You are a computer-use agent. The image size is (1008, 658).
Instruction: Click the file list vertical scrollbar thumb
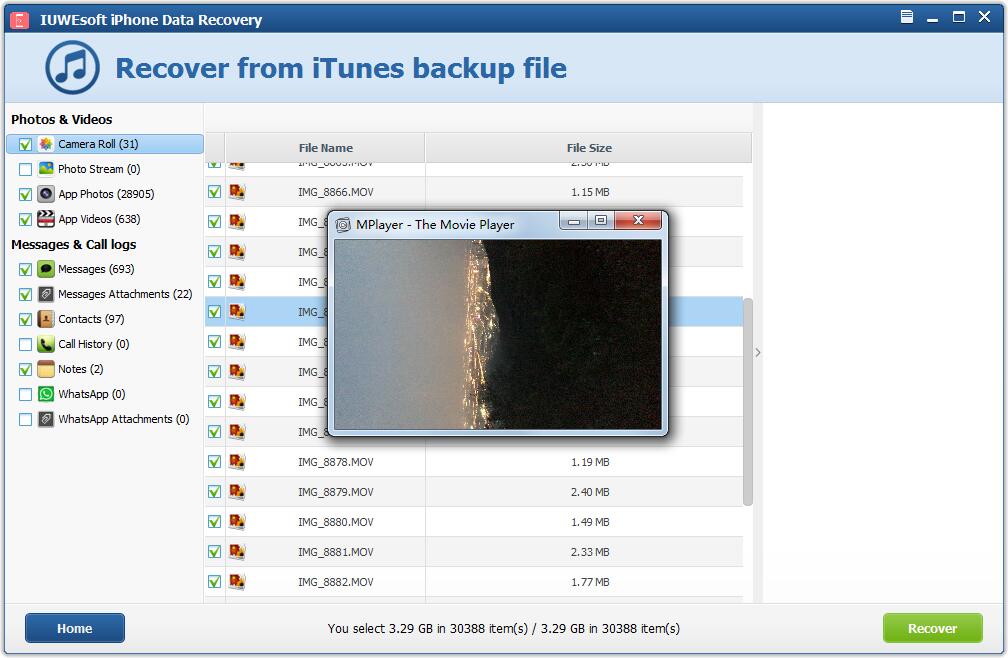pos(748,402)
